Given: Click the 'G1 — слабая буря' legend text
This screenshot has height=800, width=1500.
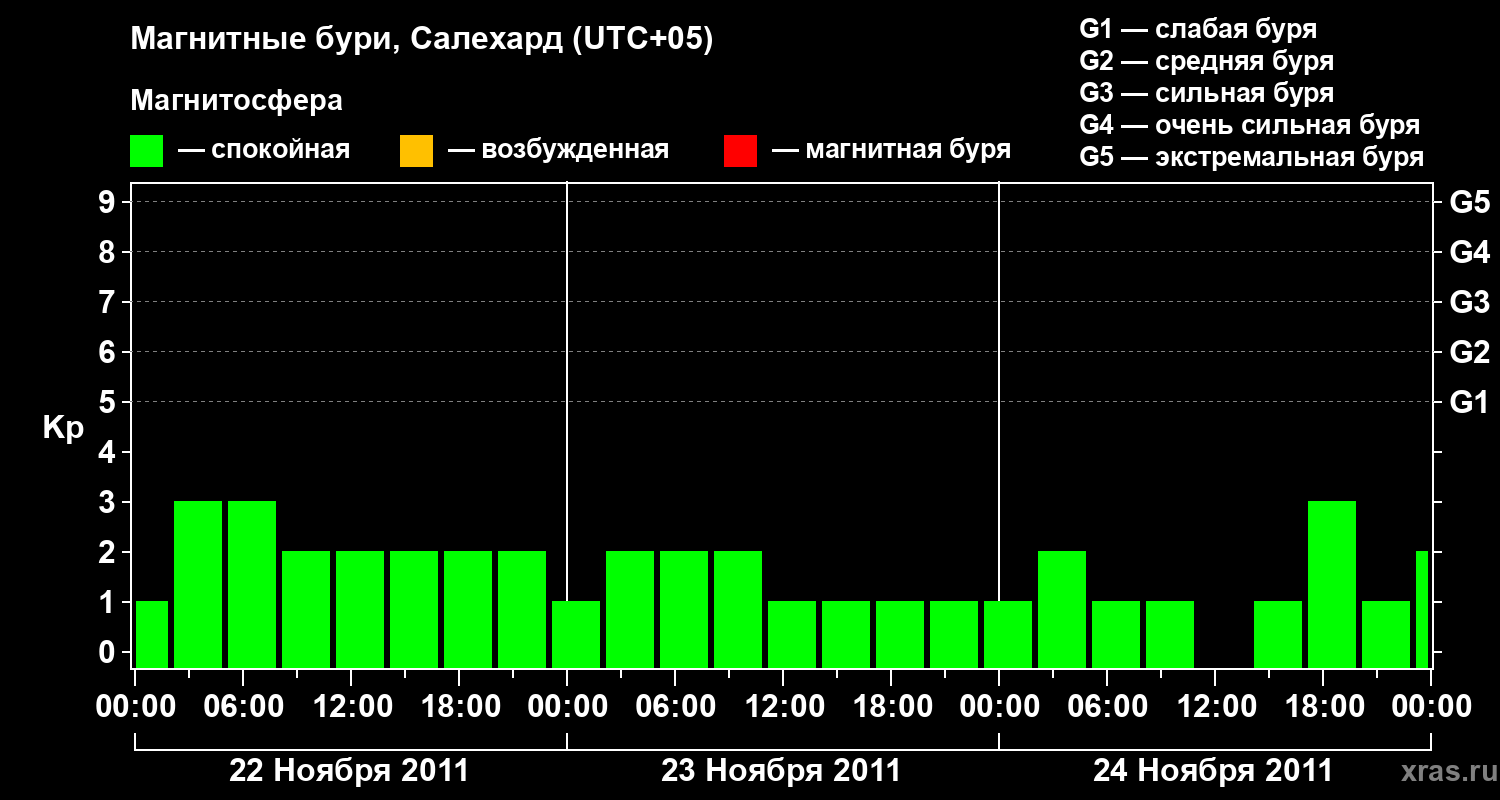Looking at the screenshot, I should pos(1198,29).
